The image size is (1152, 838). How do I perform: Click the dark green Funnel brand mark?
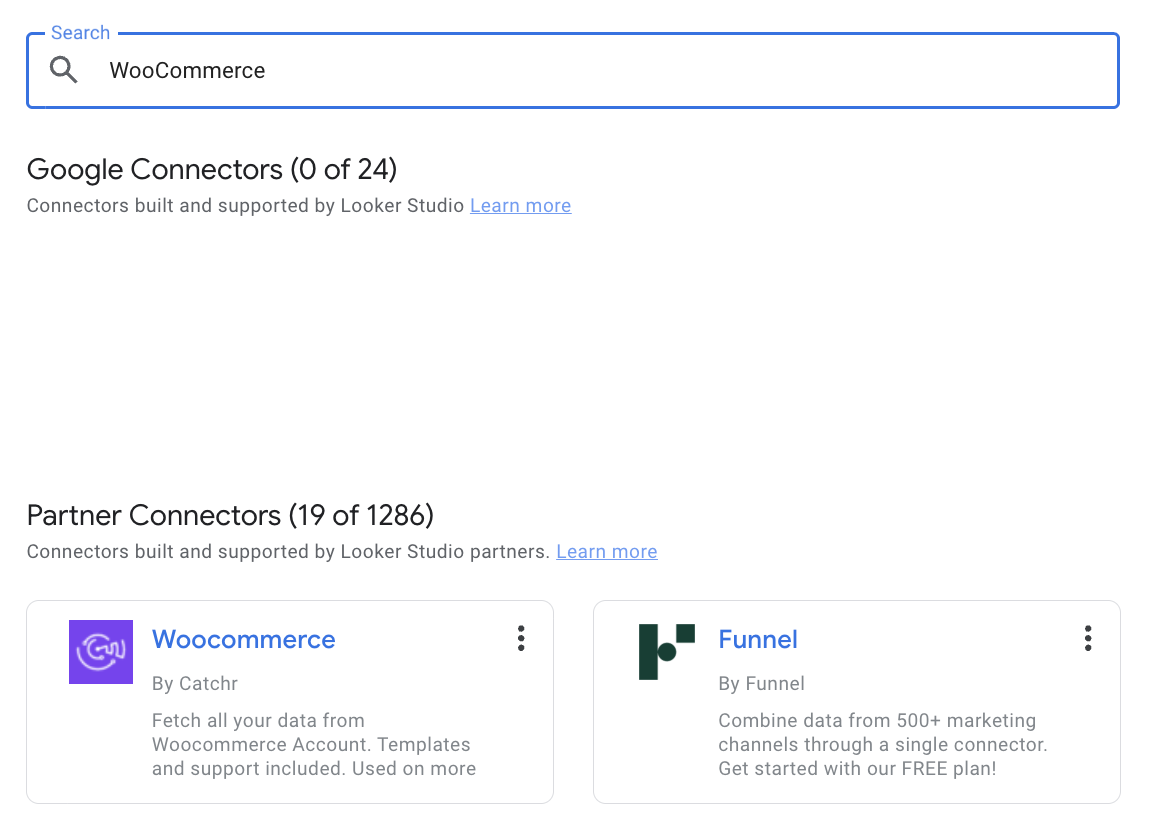[x=666, y=651]
